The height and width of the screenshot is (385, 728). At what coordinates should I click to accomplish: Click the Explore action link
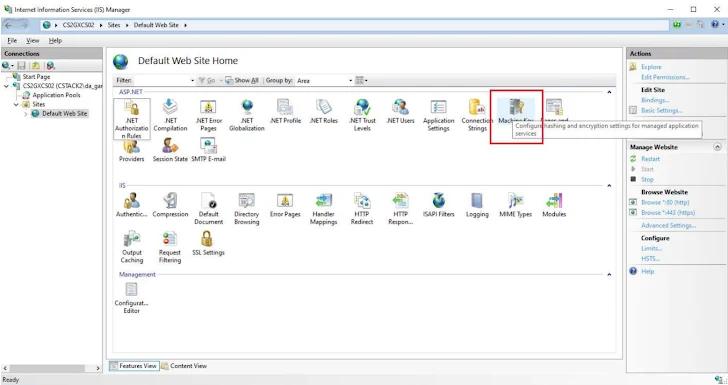click(651, 67)
